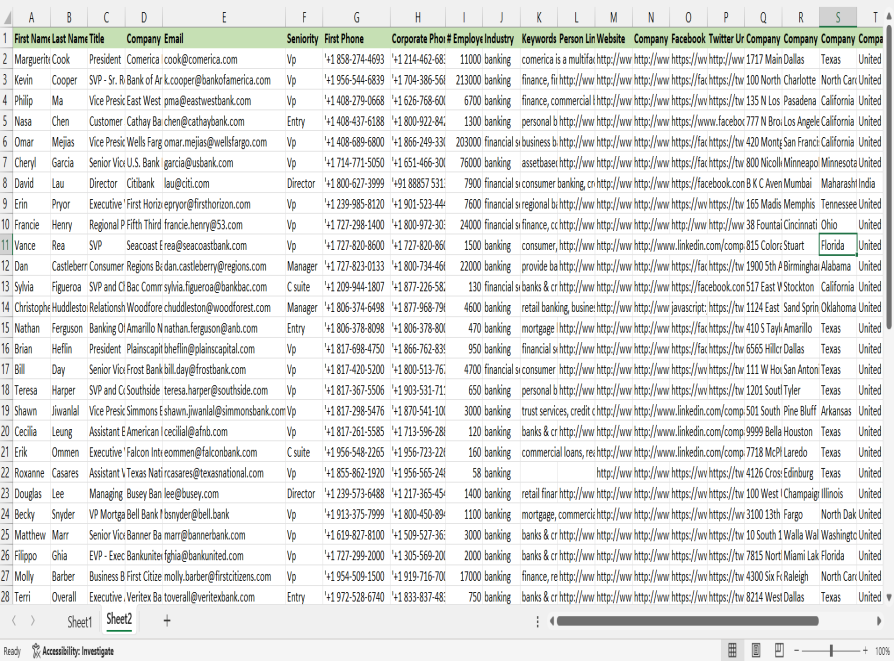Select column S header

(838, 18)
